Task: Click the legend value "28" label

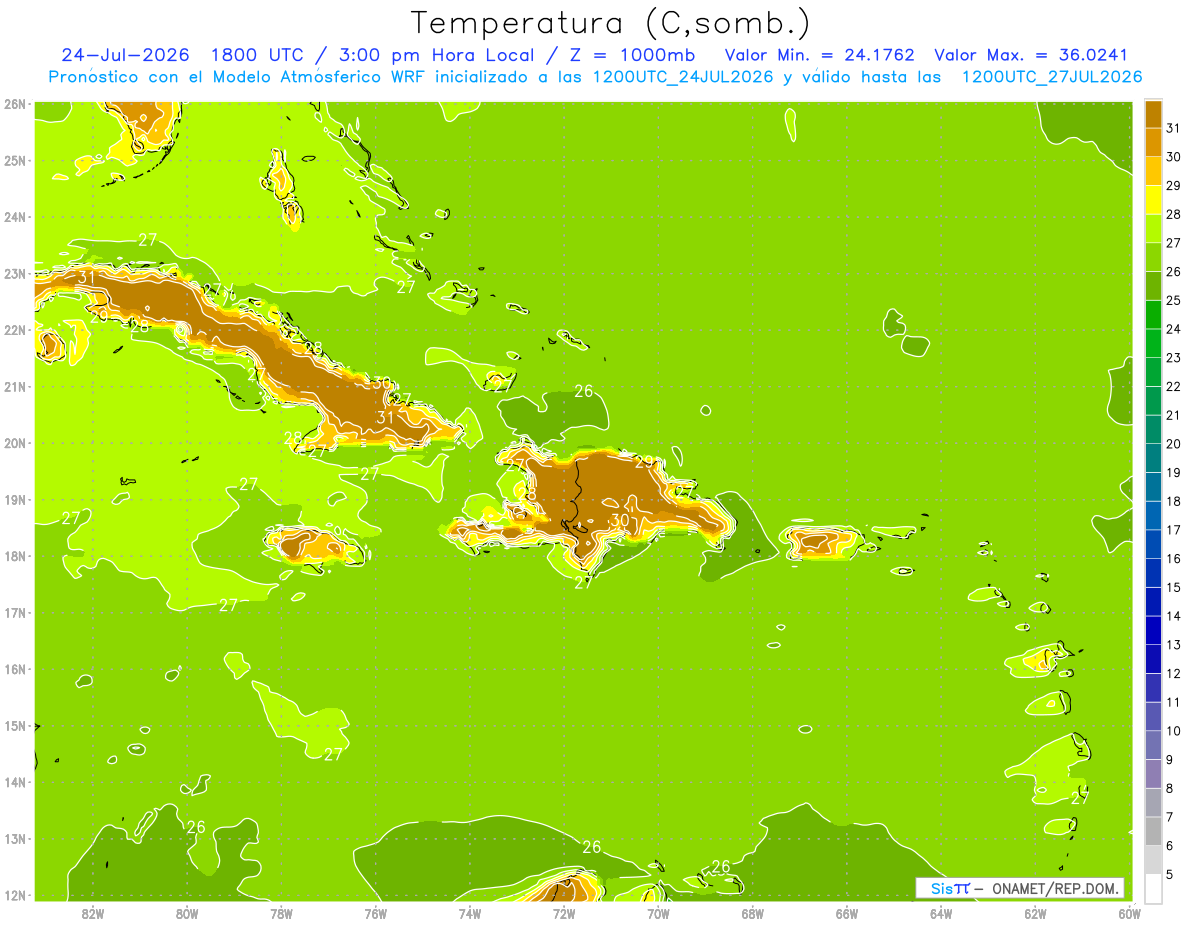Action: [x=1173, y=214]
